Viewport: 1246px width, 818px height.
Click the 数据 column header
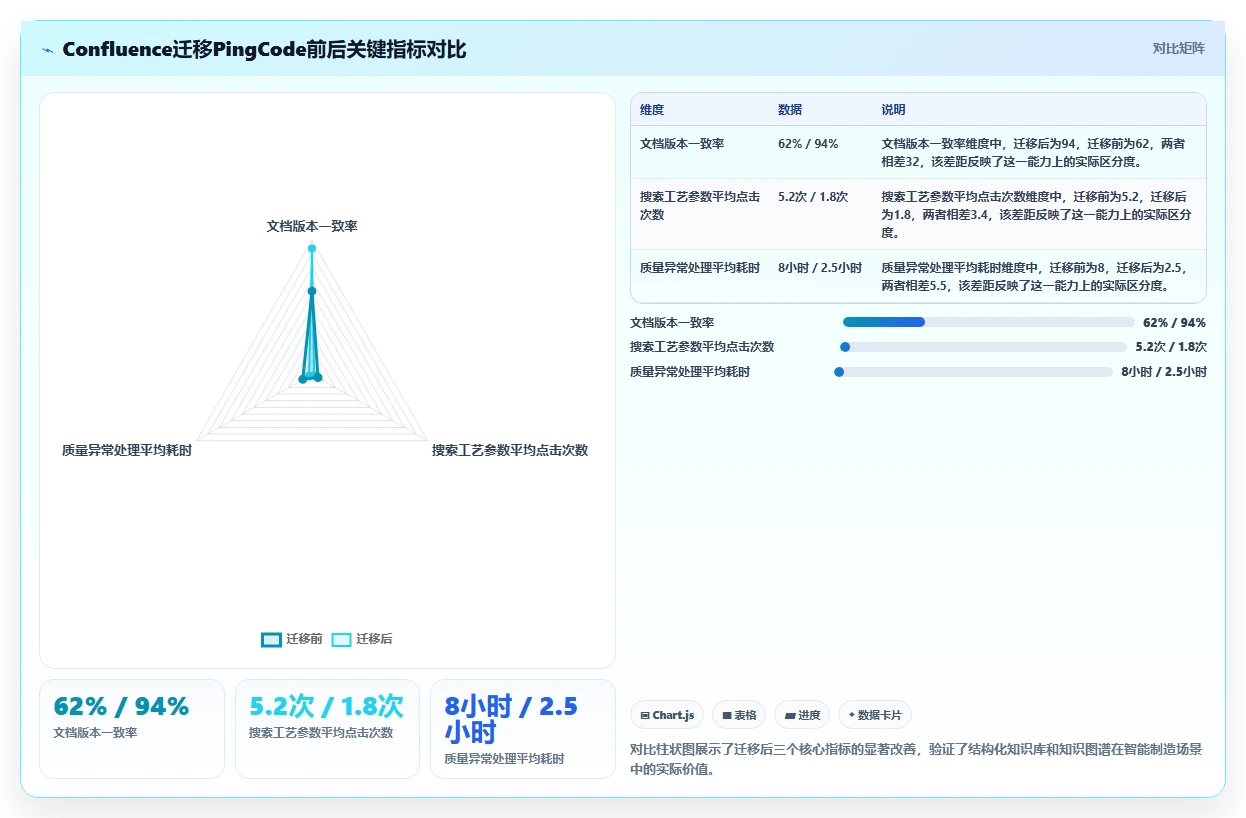(790, 110)
